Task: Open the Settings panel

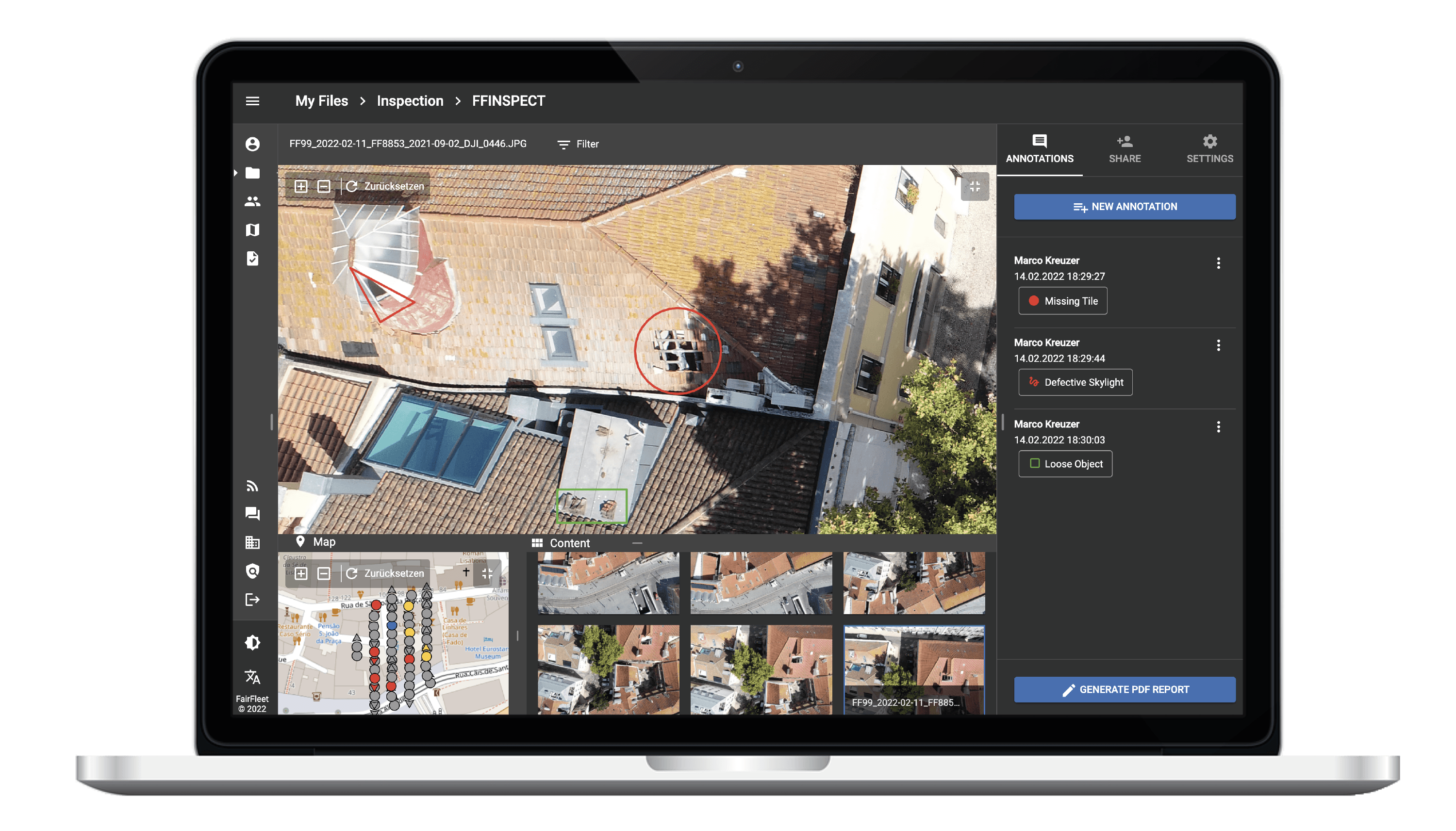Action: pos(1209,147)
